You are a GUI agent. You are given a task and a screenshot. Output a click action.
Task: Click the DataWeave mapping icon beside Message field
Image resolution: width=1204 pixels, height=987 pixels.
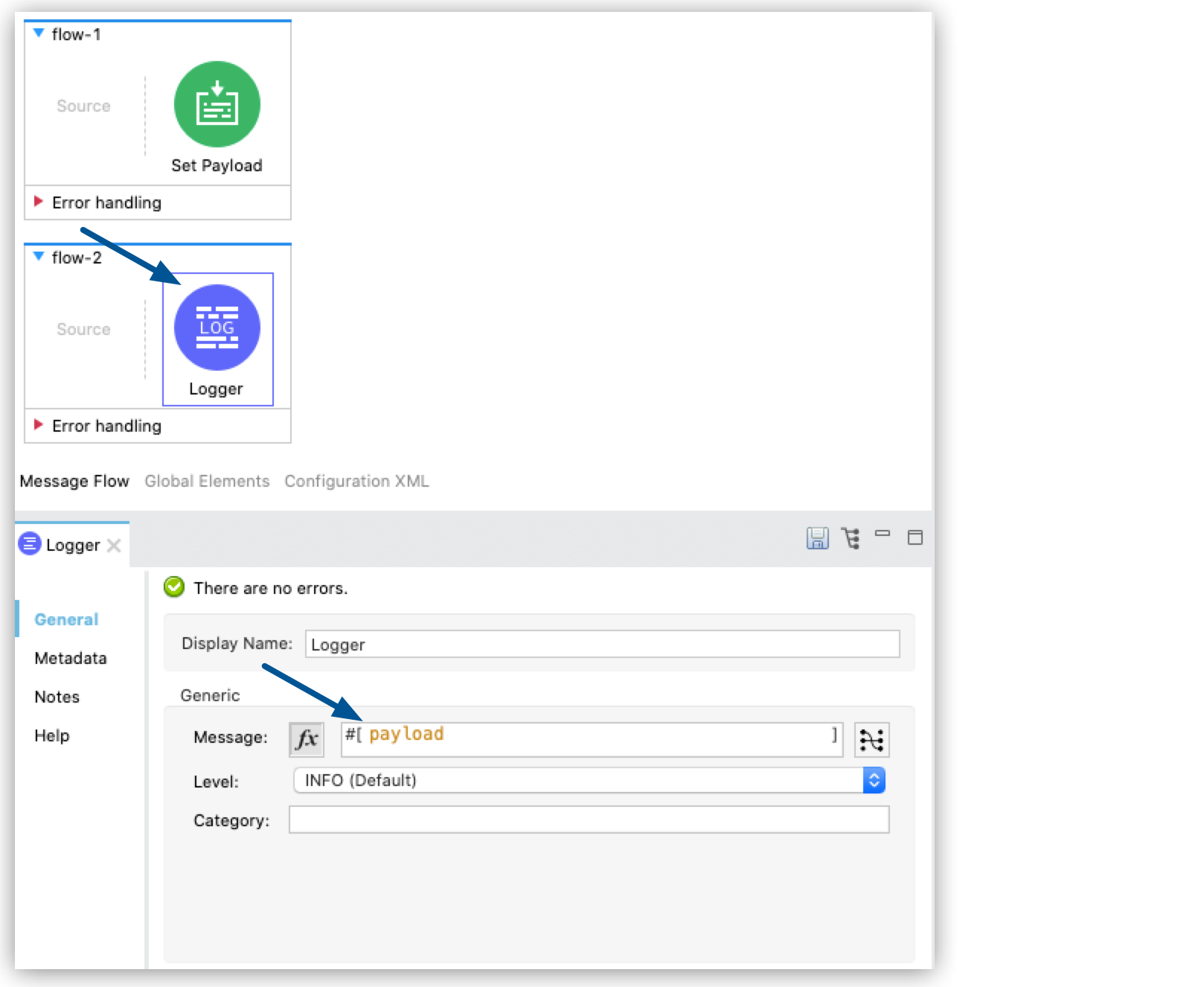[x=872, y=739]
